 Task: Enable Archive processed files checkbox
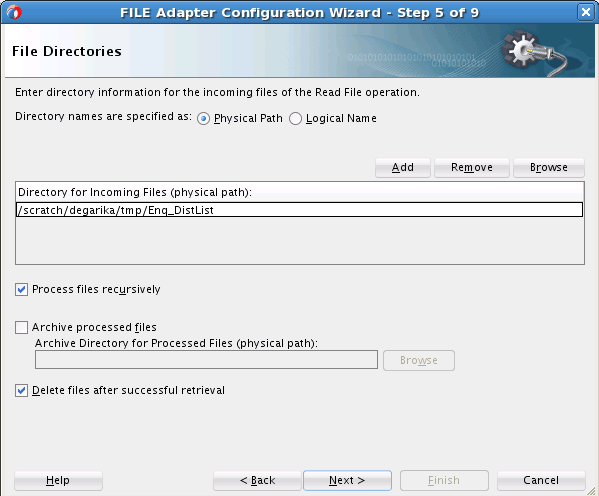21,327
